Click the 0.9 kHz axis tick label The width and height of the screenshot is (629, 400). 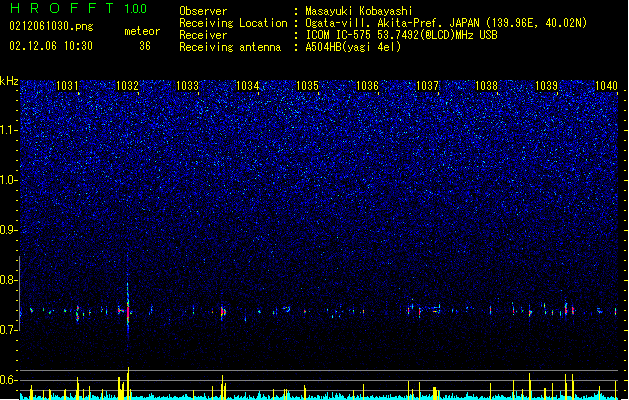pos(9,230)
